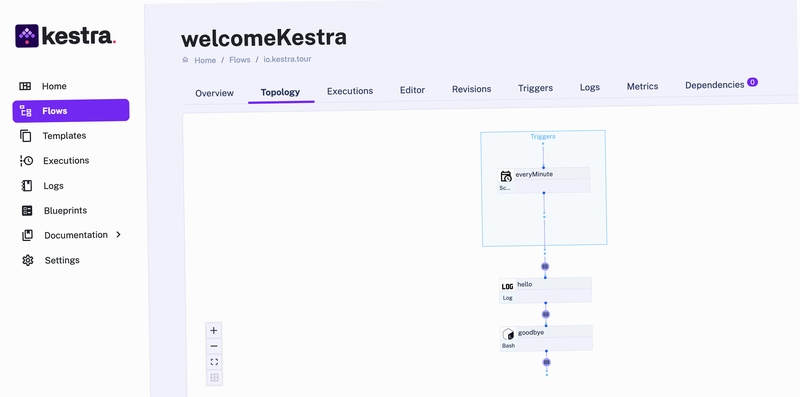The height and width of the screenshot is (397, 800).
Task: Click the Kestra logo
Action: [66, 36]
